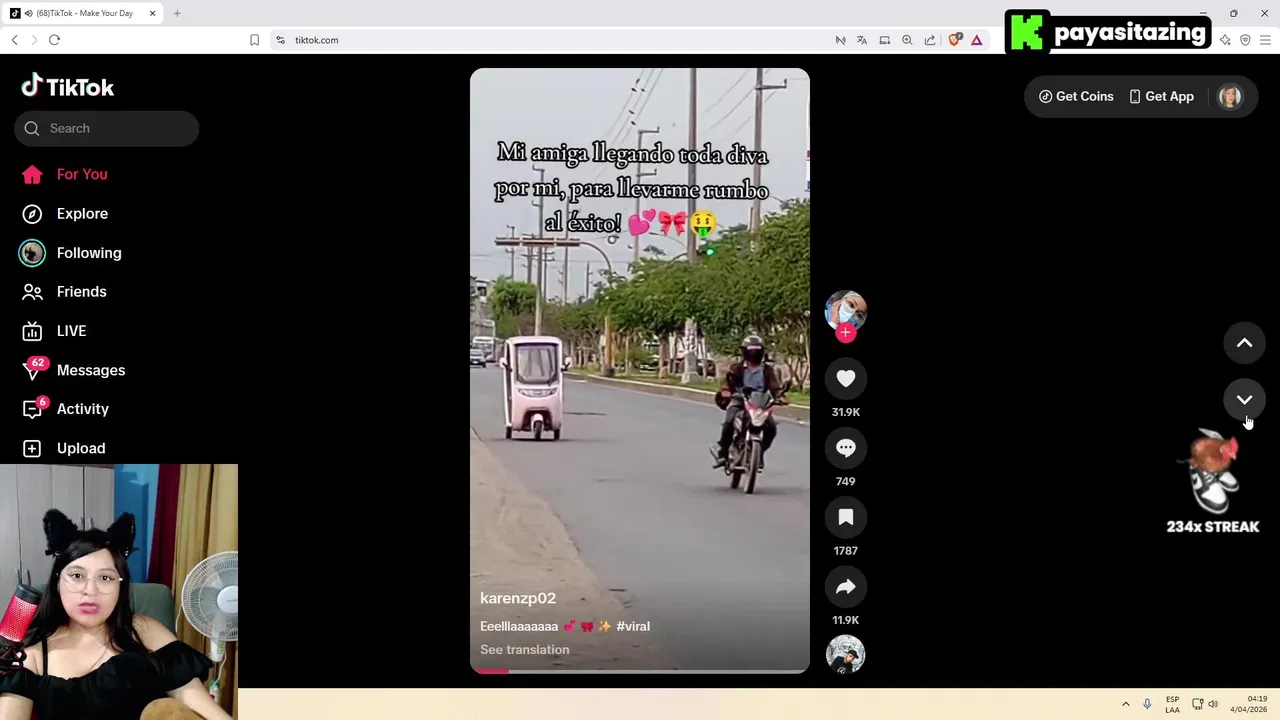This screenshot has width=1280, height=720.
Task: Open Brave Rewards triangle icon
Action: 977,40
